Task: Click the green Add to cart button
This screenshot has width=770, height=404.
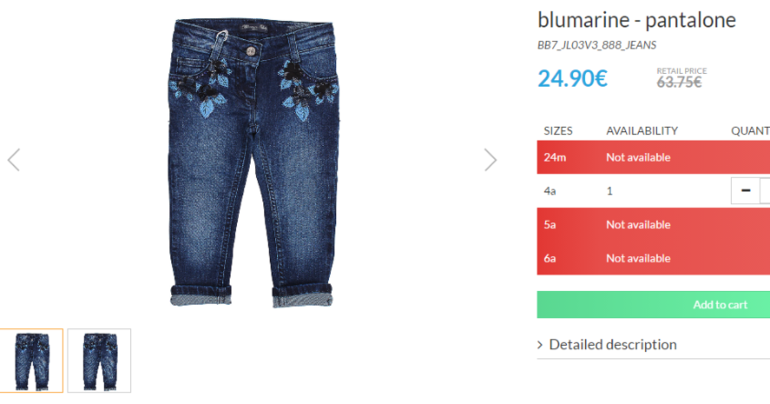Action: tap(654, 304)
